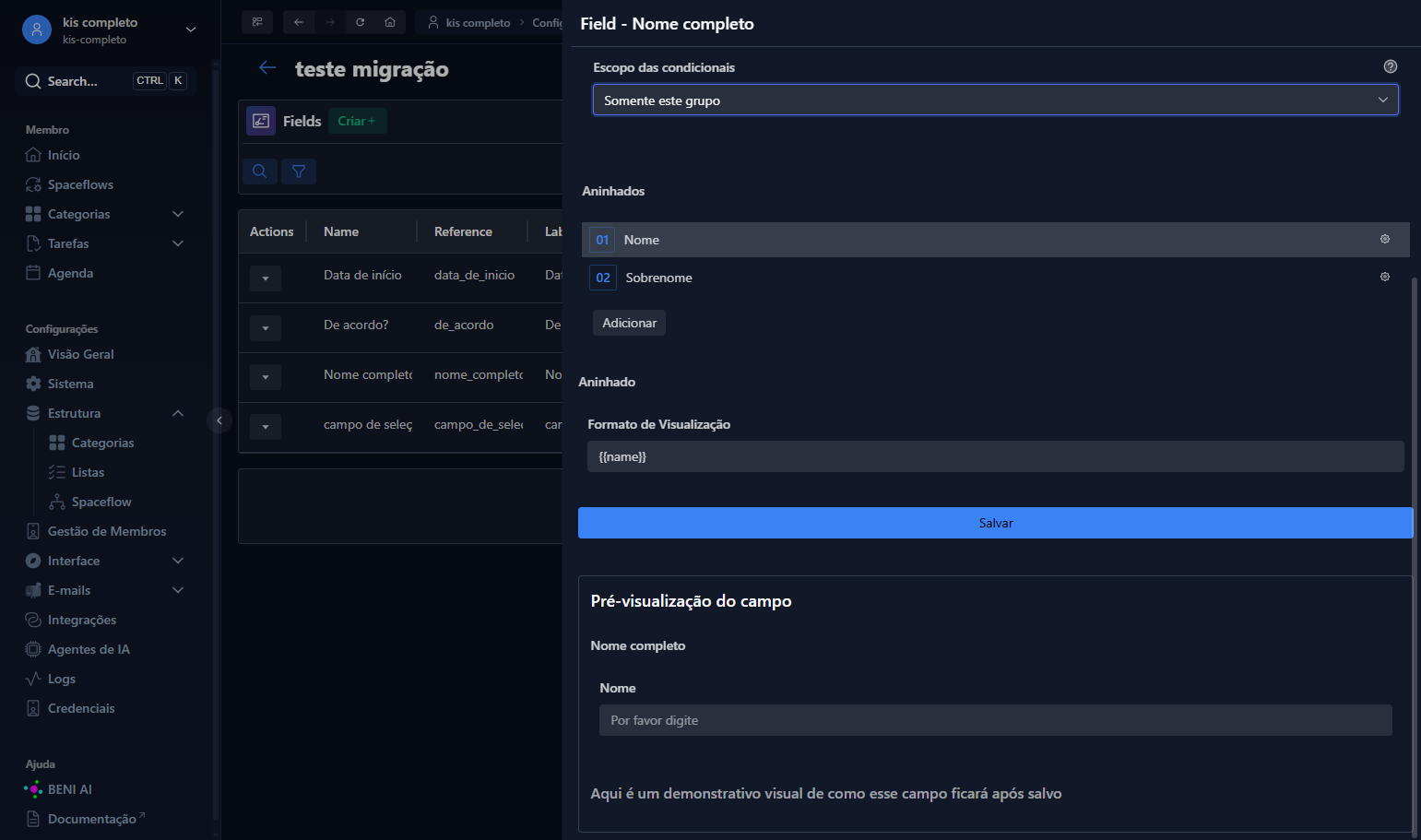Screen dimensions: 1421x840
Task: Collapse the sidebar with the chevron handle
Action: coord(219,420)
